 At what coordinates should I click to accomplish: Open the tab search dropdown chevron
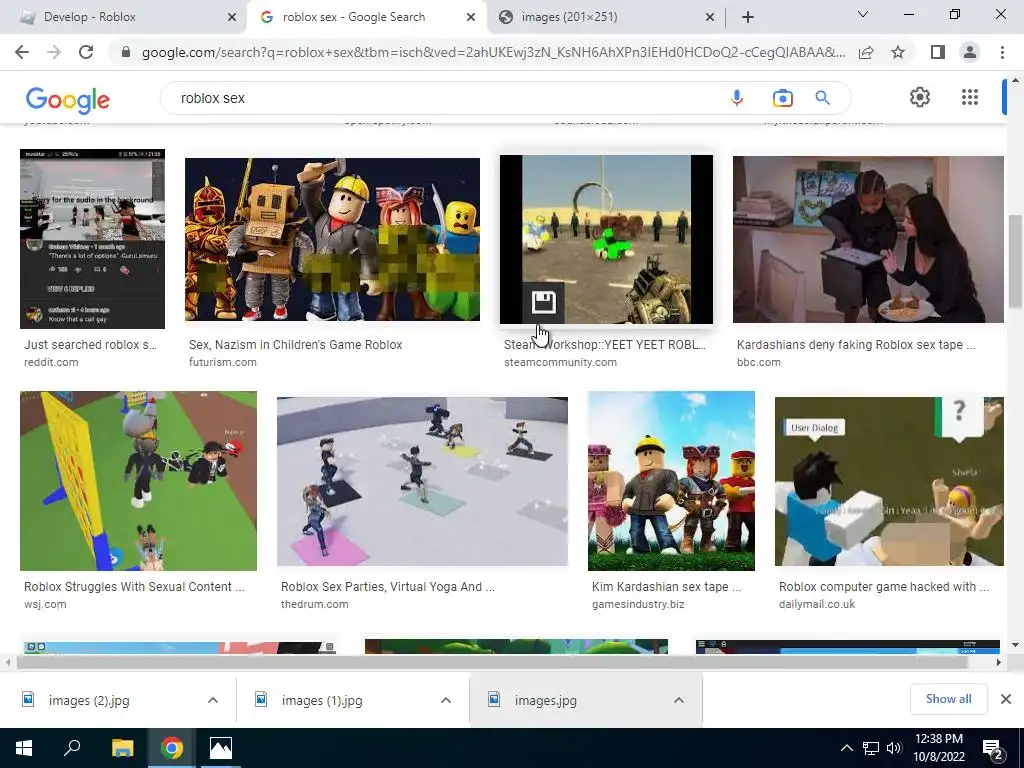pyautogui.click(x=863, y=14)
